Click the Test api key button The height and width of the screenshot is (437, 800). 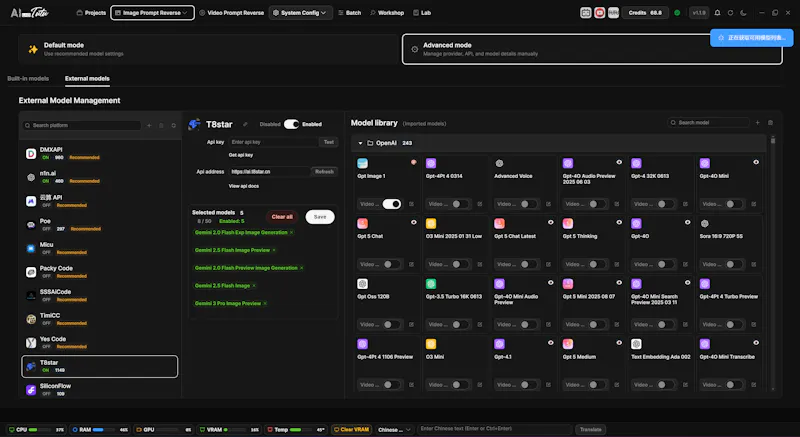[329, 142]
